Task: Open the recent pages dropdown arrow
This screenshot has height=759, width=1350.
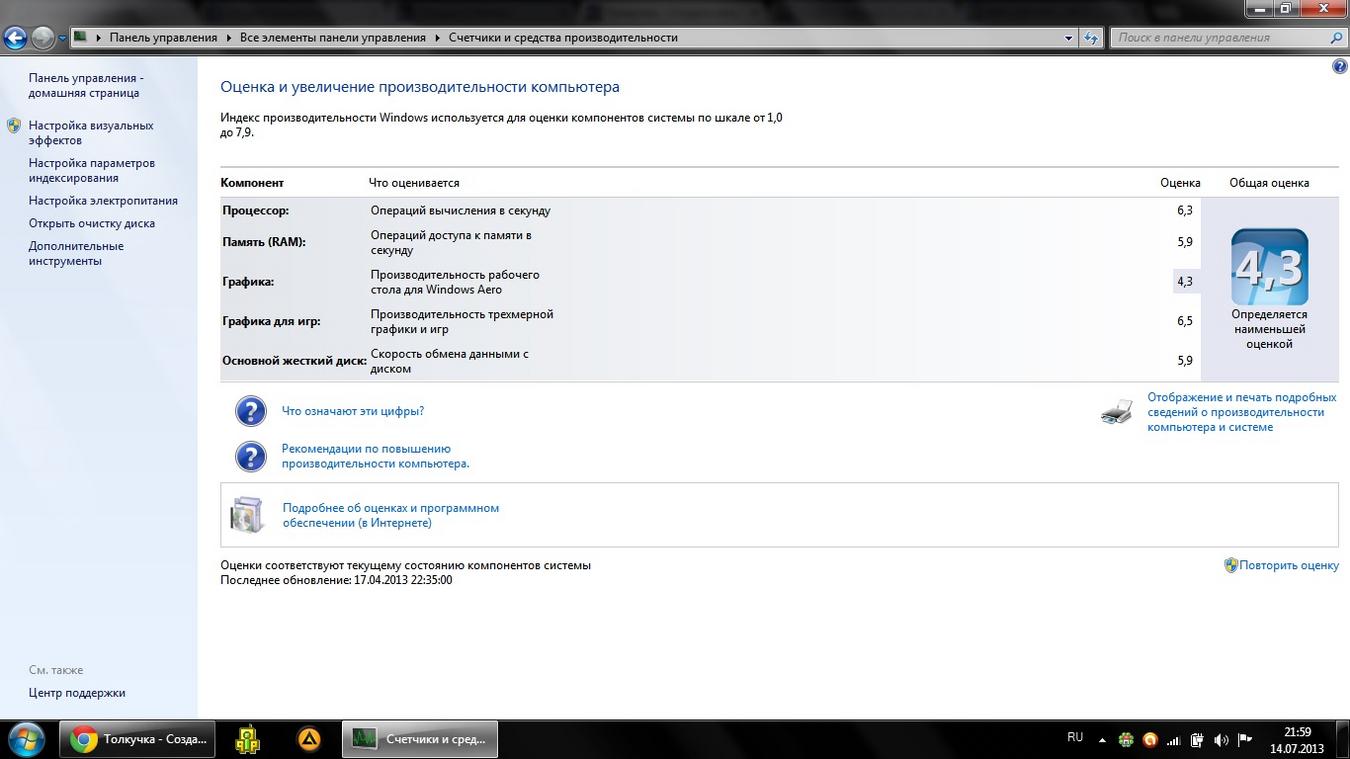Action: (x=62, y=38)
